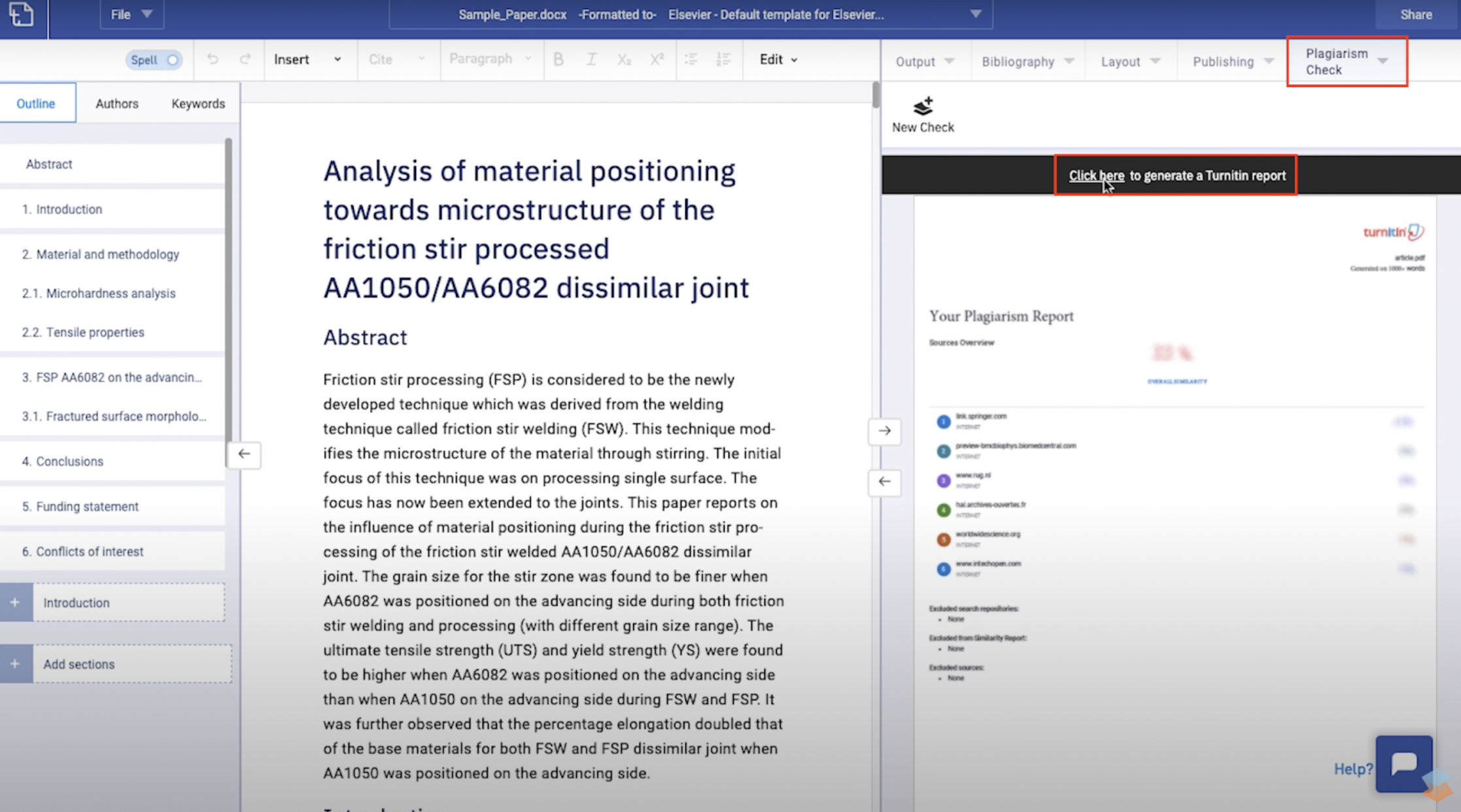
Task: Open the Layout menu
Action: click(x=1130, y=61)
